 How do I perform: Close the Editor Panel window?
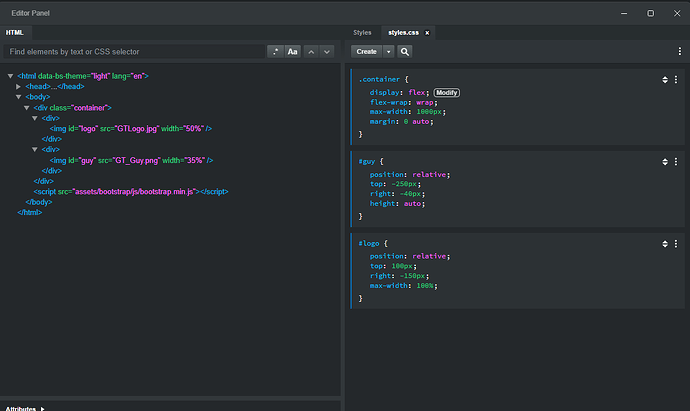tap(677, 13)
